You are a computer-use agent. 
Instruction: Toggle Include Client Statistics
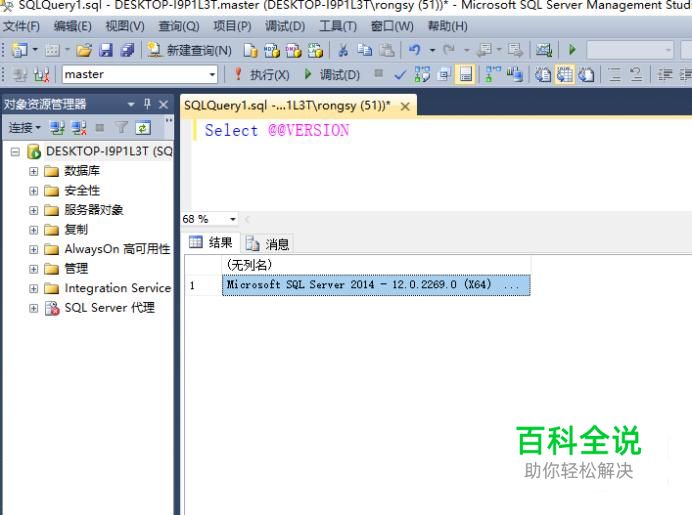tap(515, 75)
